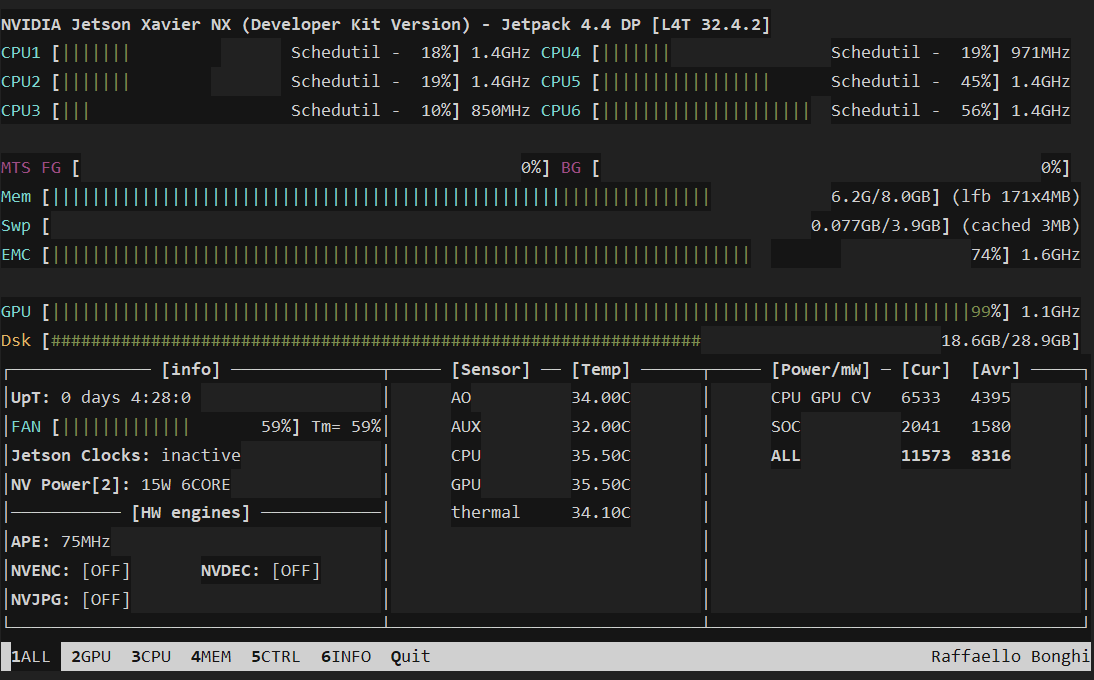Click the EMC usage bar

(x=400, y=255)
